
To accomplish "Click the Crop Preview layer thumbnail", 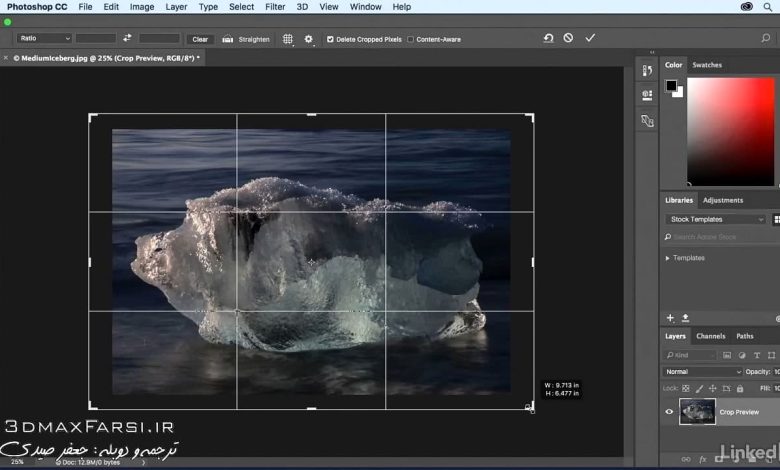I will [x=697, y=411].
